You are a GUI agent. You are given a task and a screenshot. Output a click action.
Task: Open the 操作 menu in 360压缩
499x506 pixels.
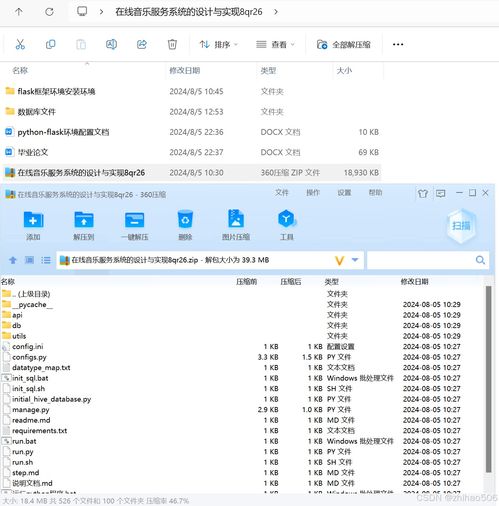tap(313, 193)
